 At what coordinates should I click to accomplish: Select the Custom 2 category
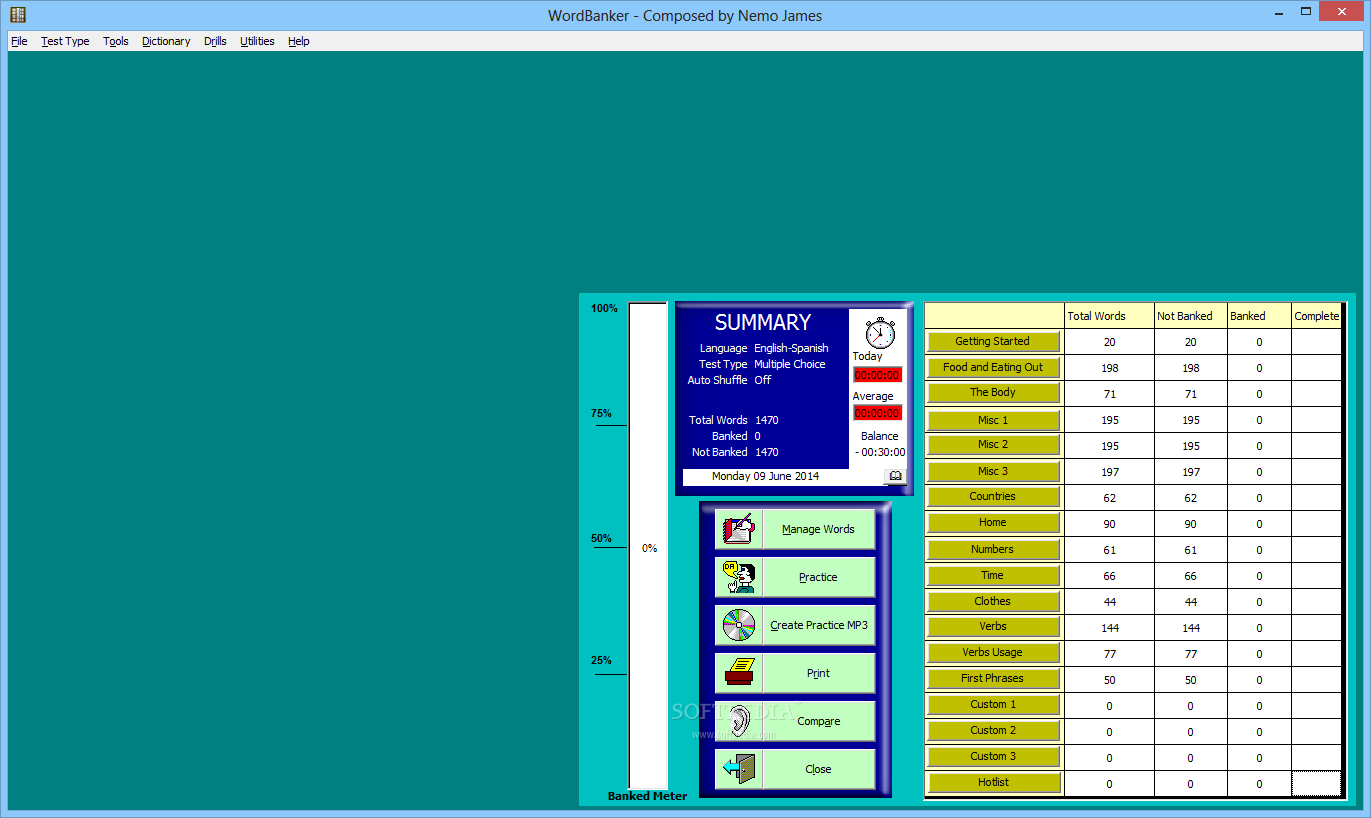(x=993, y=731)
